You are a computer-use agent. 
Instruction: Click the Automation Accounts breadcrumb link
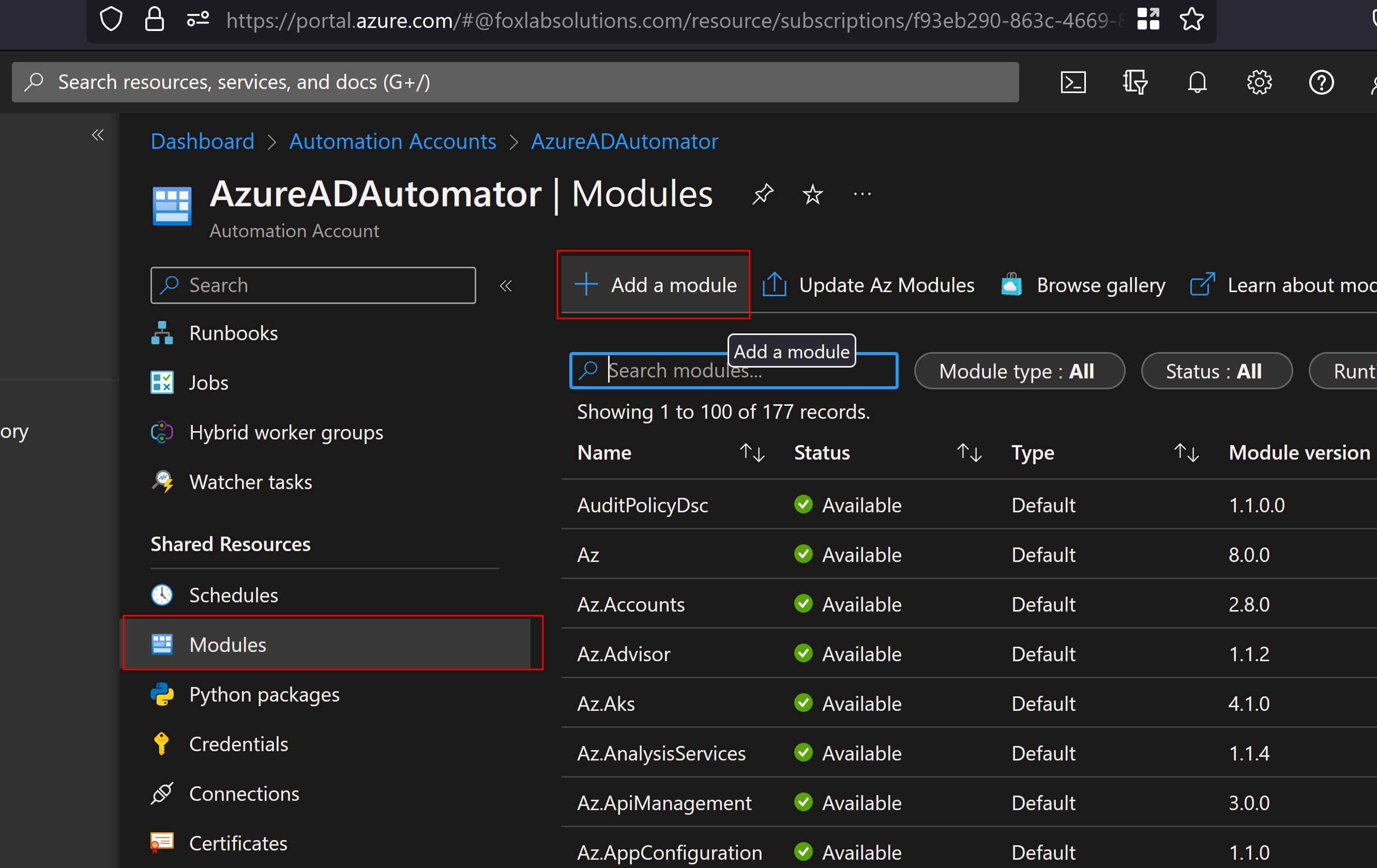392,141
